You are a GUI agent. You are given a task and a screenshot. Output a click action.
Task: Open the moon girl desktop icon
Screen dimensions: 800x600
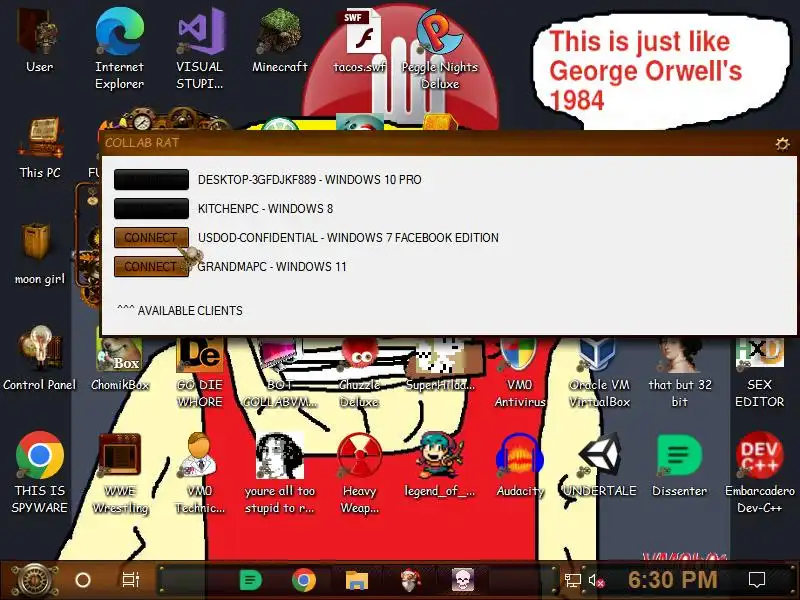40,254
